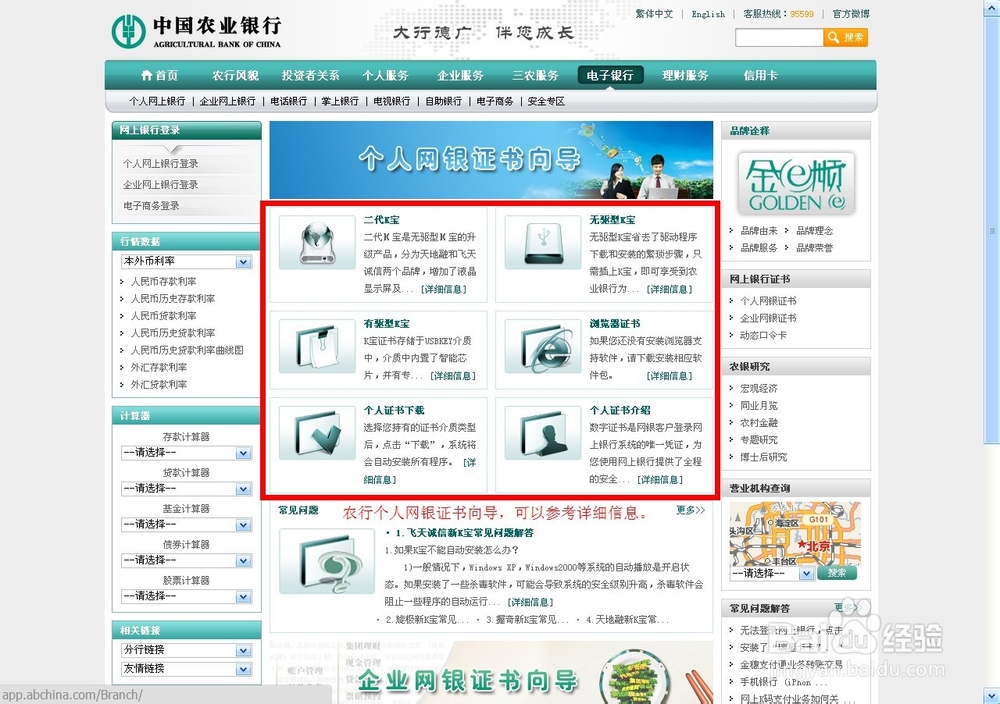The height and width of the screenshot is (704, 1000).
Task: Click 详细信息 link under 二代K宝
Action: point(445,289)
